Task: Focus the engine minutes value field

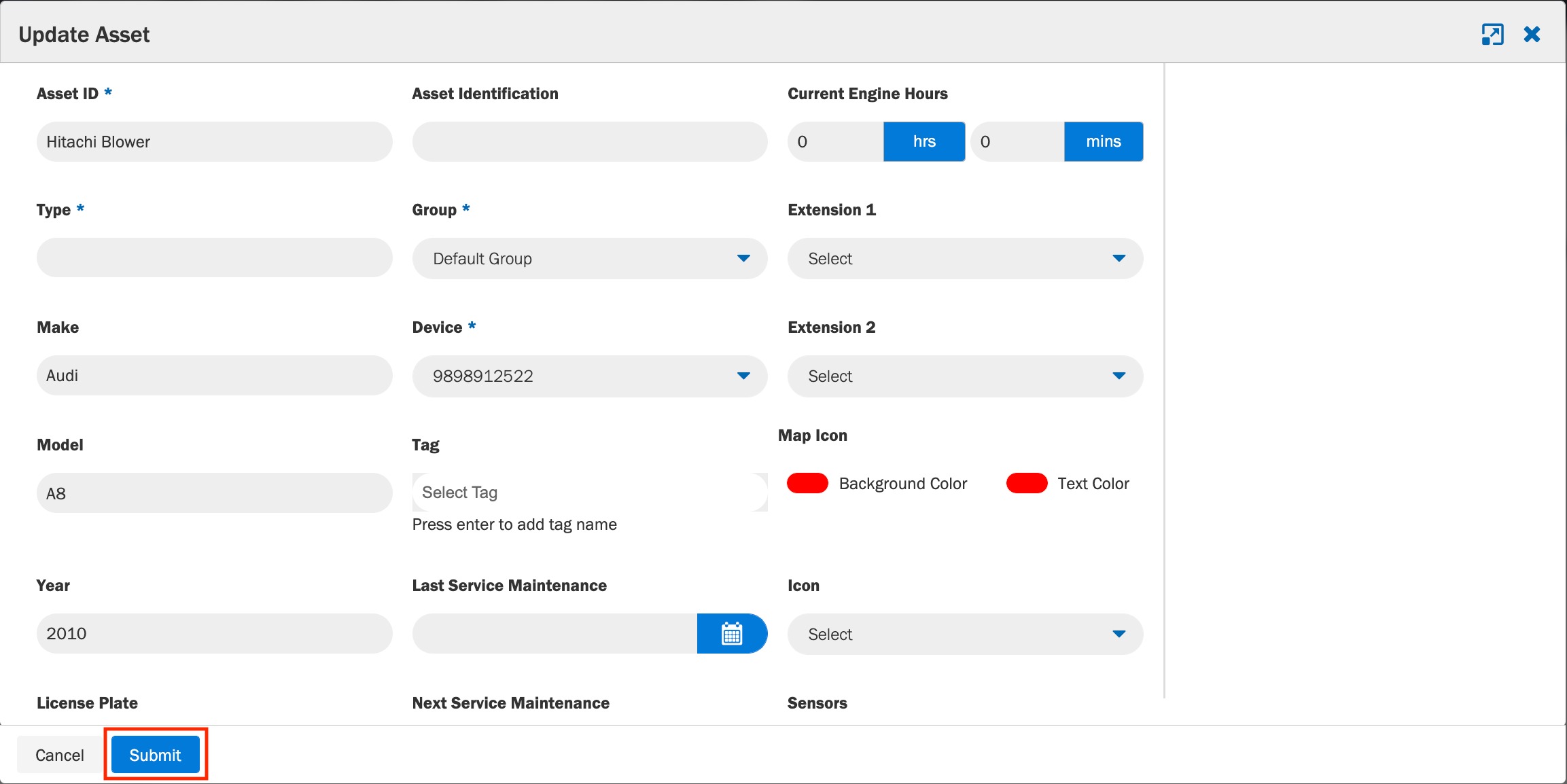Action: 1017,141
